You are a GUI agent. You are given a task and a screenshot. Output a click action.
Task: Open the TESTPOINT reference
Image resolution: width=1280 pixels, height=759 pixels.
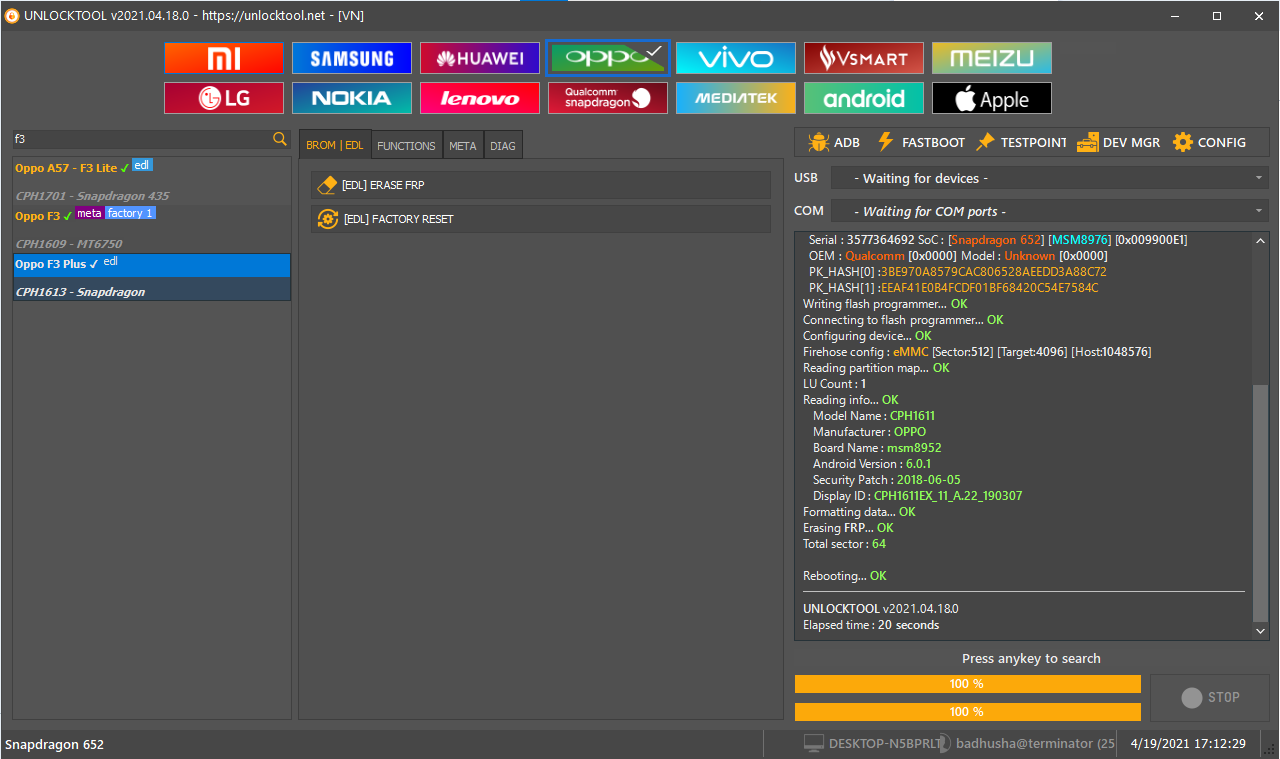click(1021, 142)
